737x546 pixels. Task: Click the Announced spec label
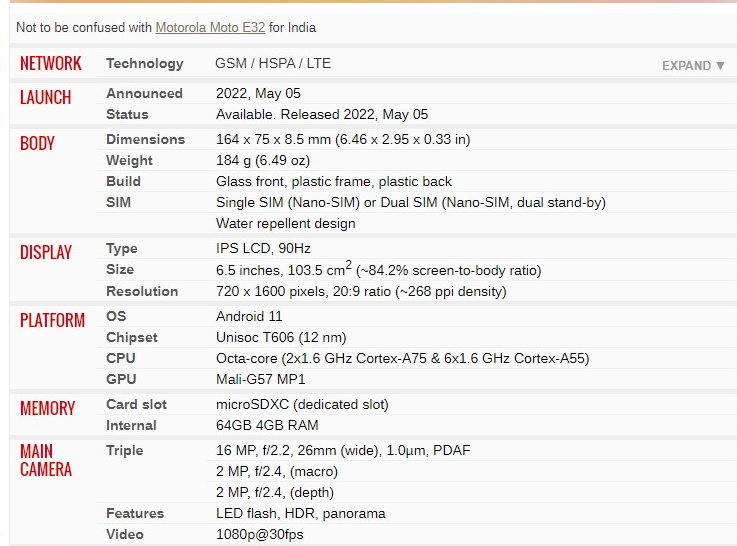(x=144, y=93)
